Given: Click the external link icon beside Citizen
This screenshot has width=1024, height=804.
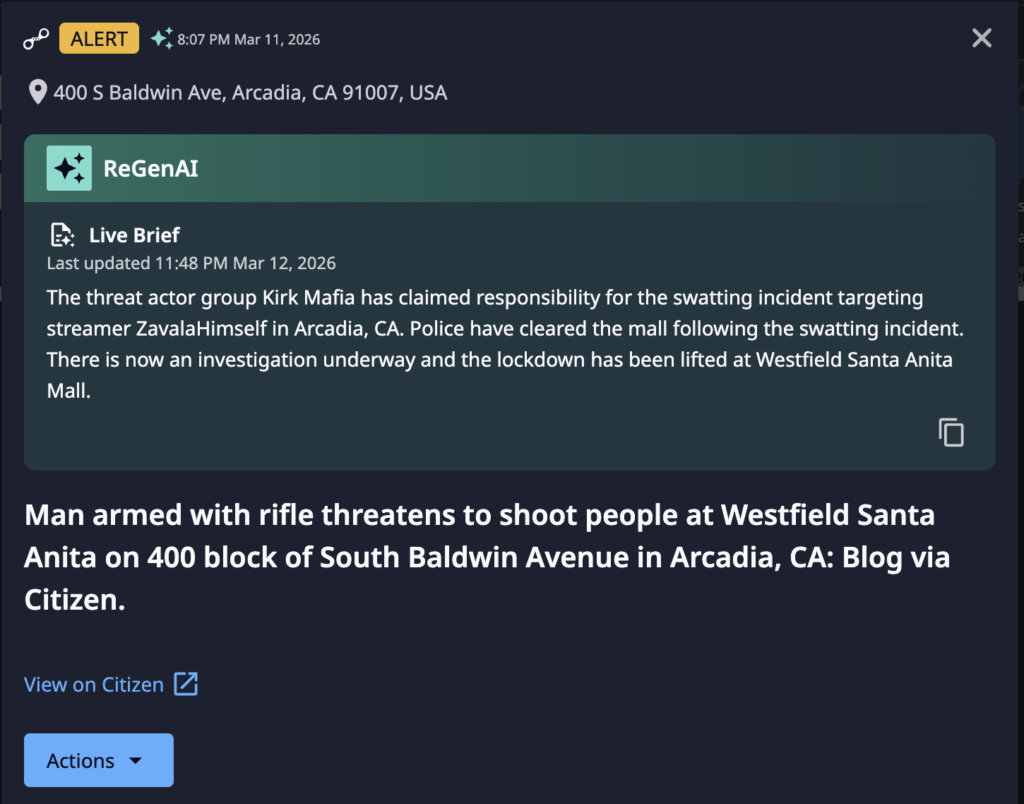Looking at the screenshot, I should [x=186, y=684].
